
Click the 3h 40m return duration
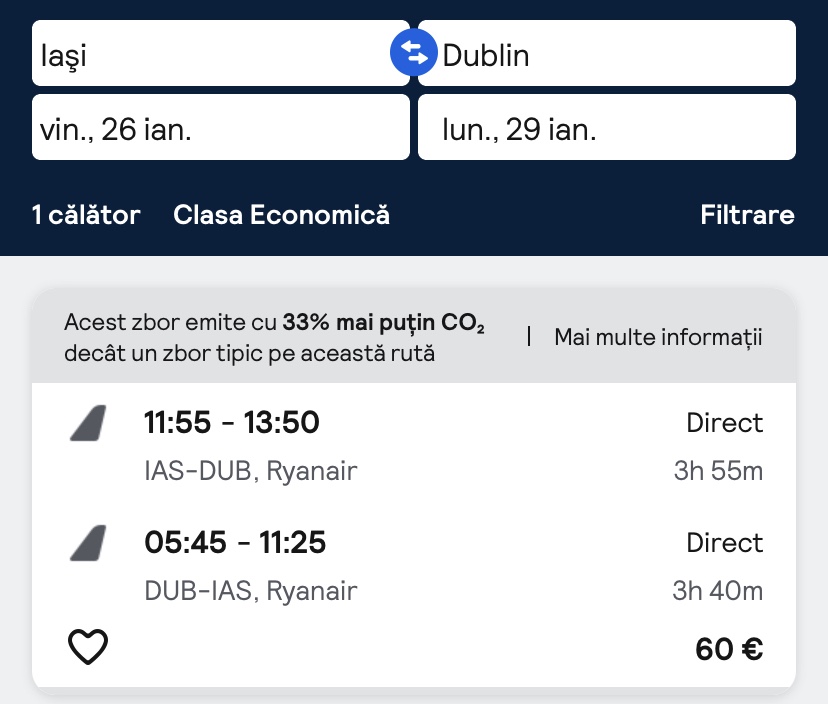[x=717, y=591]
